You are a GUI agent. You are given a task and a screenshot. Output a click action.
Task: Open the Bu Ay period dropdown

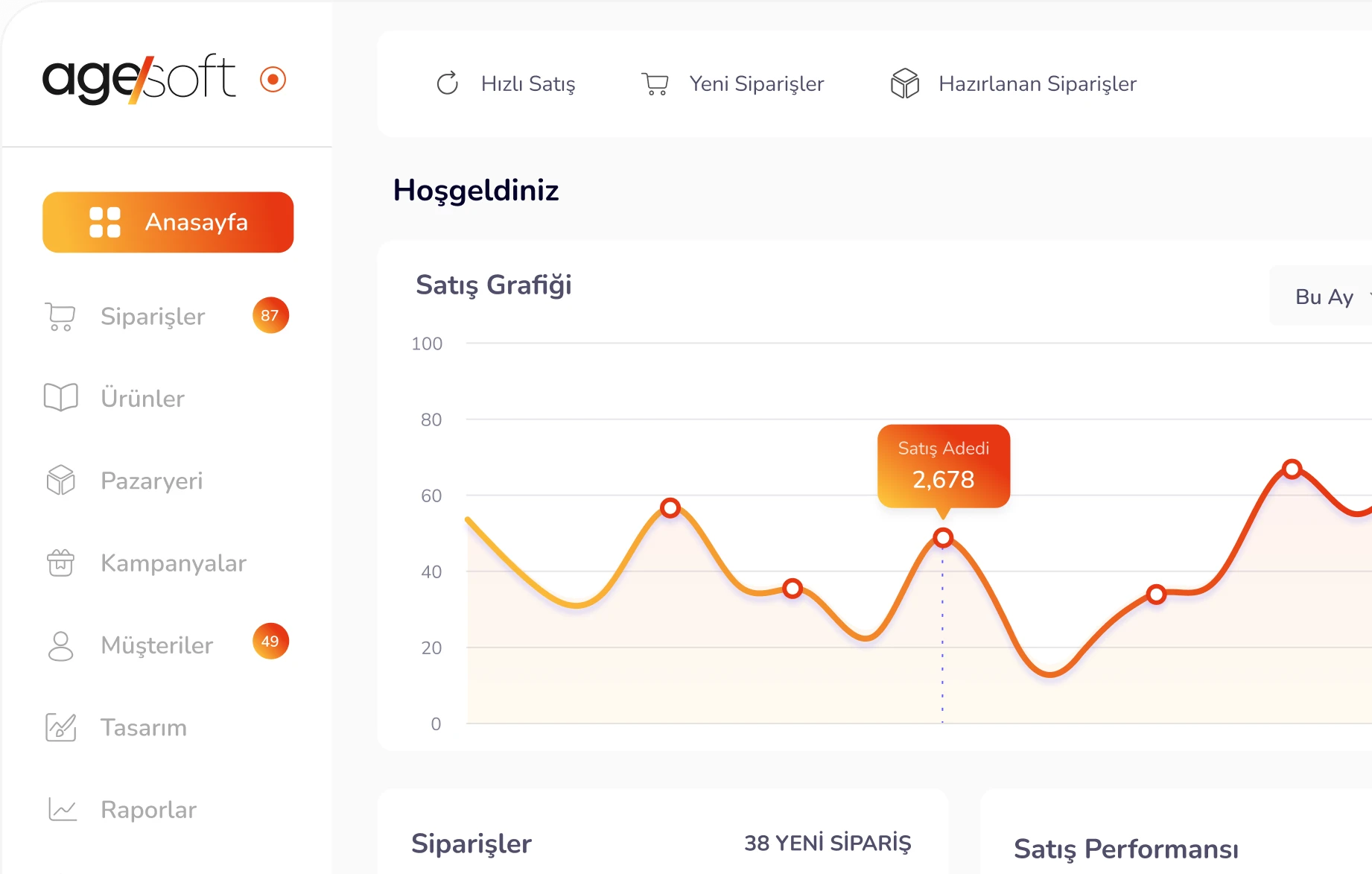tap(1326, 297)
